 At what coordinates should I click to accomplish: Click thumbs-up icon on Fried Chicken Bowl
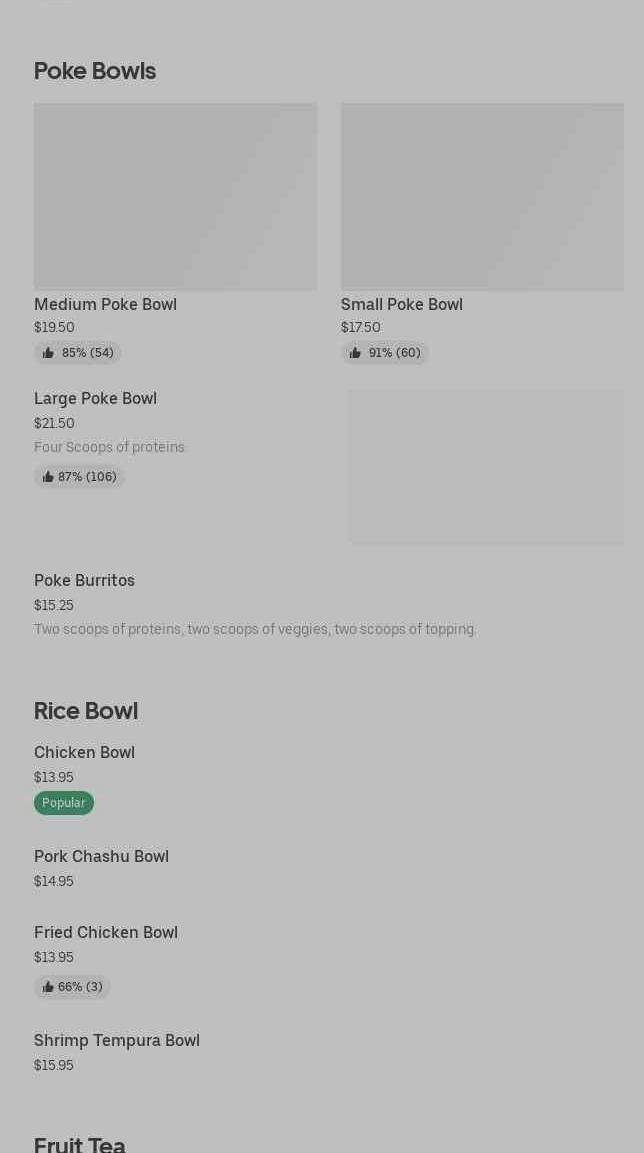coord(48,987)
